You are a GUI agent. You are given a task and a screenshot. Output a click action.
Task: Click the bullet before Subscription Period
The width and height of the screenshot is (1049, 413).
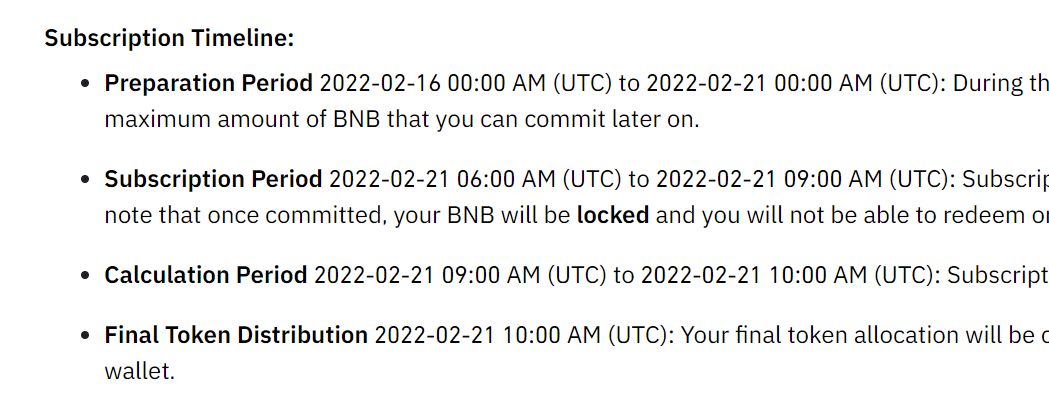(x=85, y=180)
